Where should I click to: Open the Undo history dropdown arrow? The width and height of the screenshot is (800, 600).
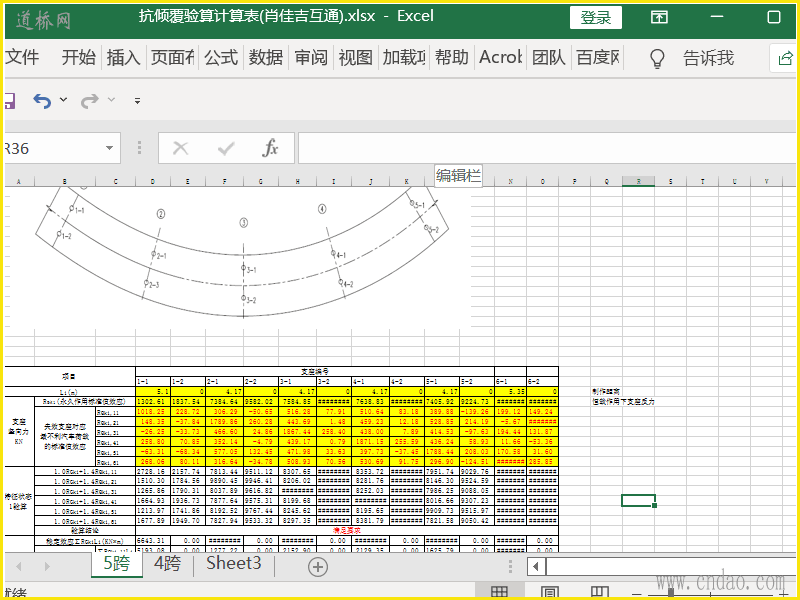[x=64, y=100]
